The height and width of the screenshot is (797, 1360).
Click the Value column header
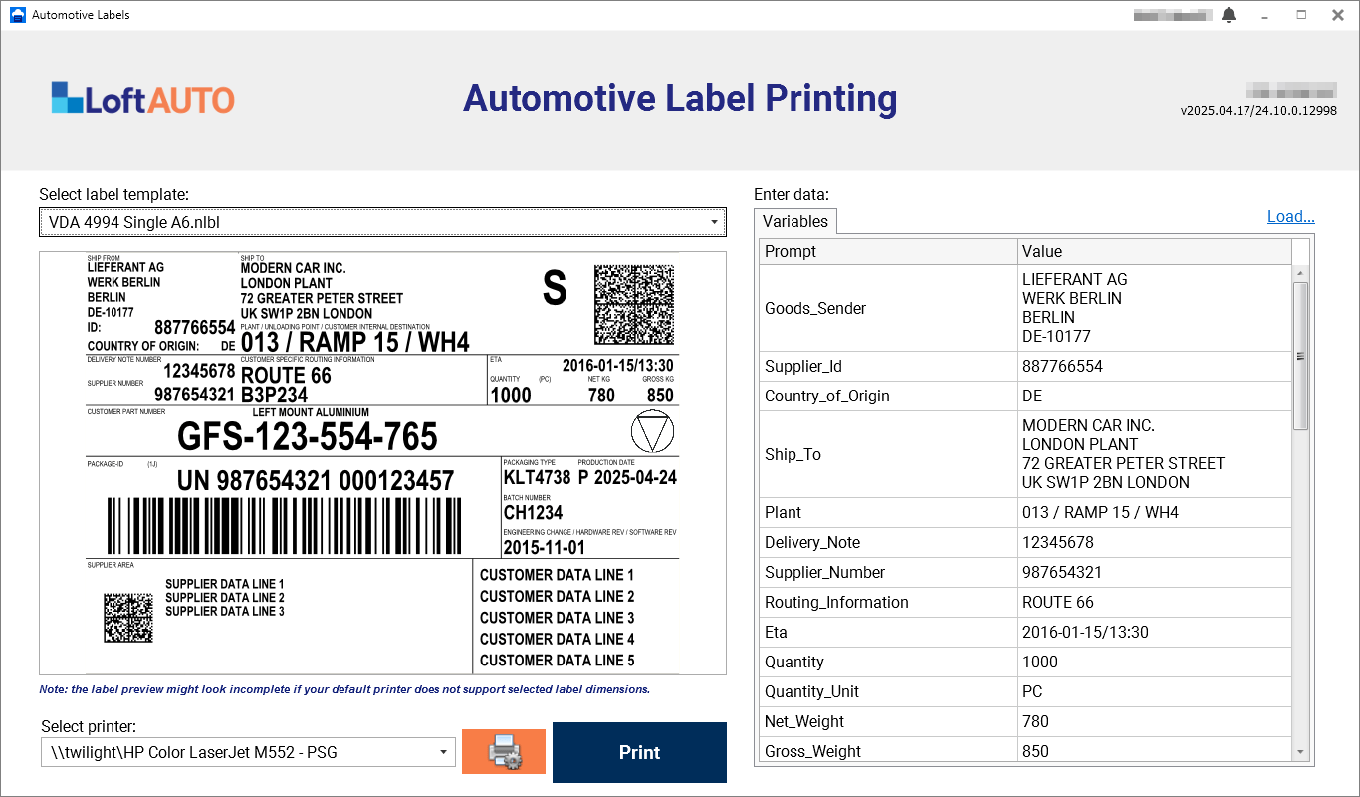pyautogui.click(x=1154, y=251)
